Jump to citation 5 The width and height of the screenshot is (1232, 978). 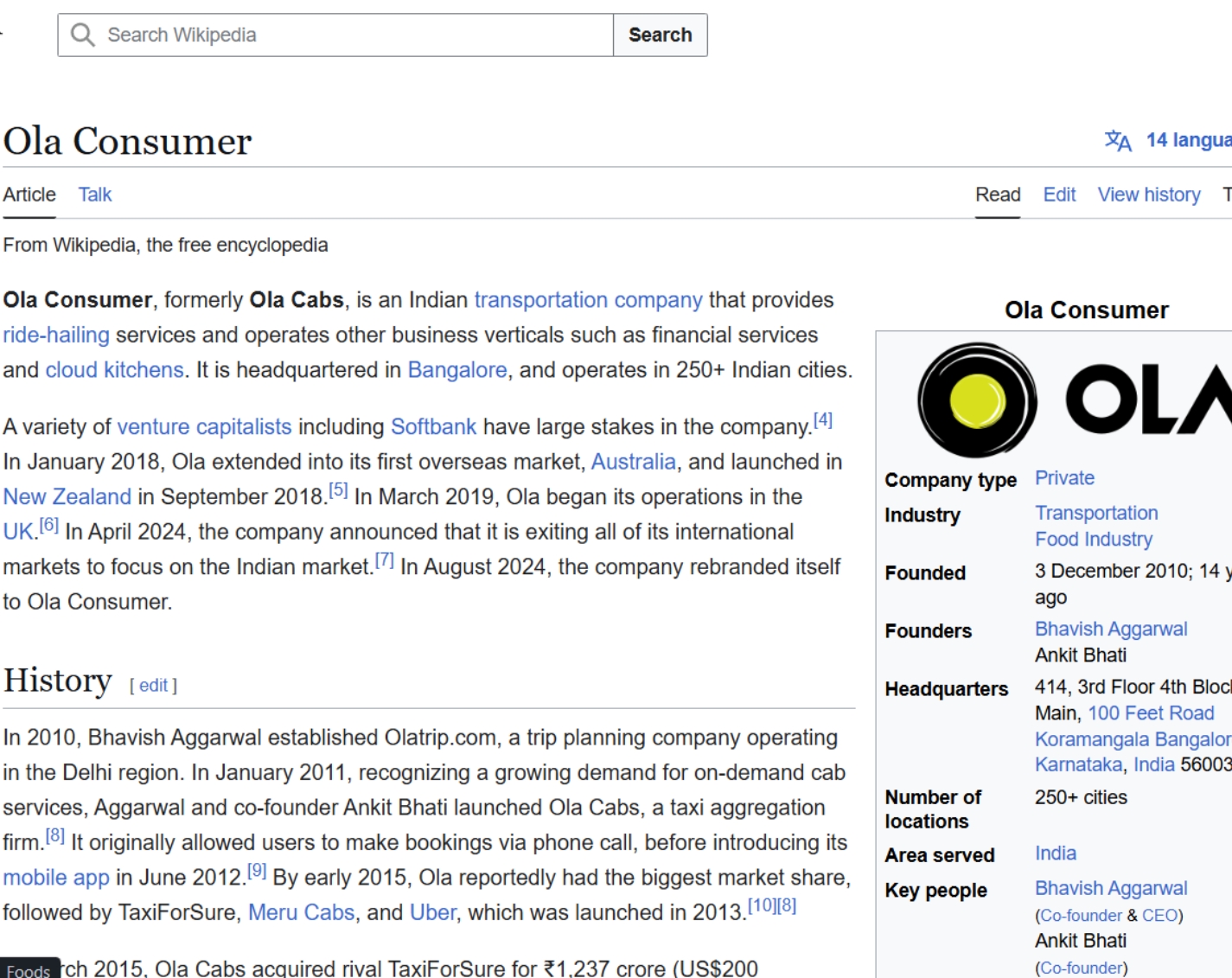pos(338,490)
